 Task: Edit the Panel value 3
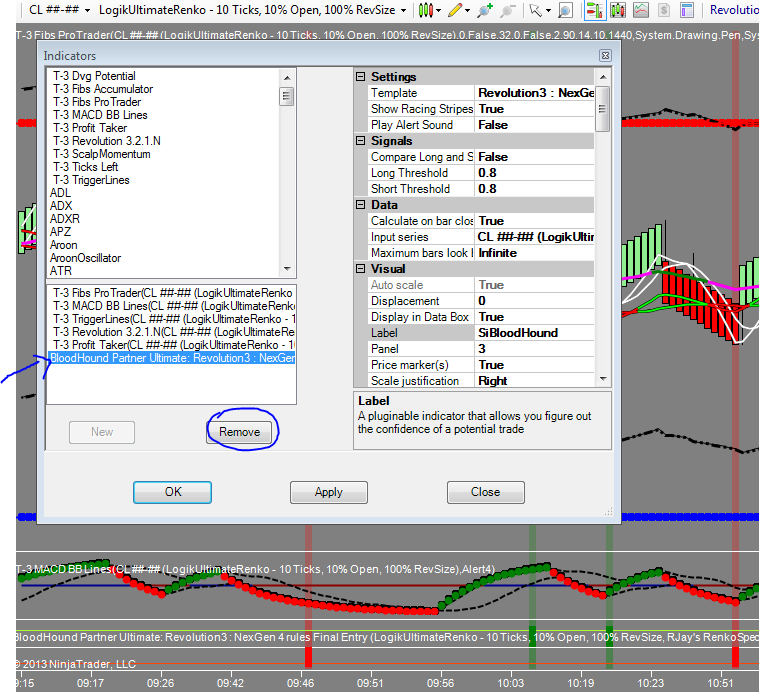point(534,349)
